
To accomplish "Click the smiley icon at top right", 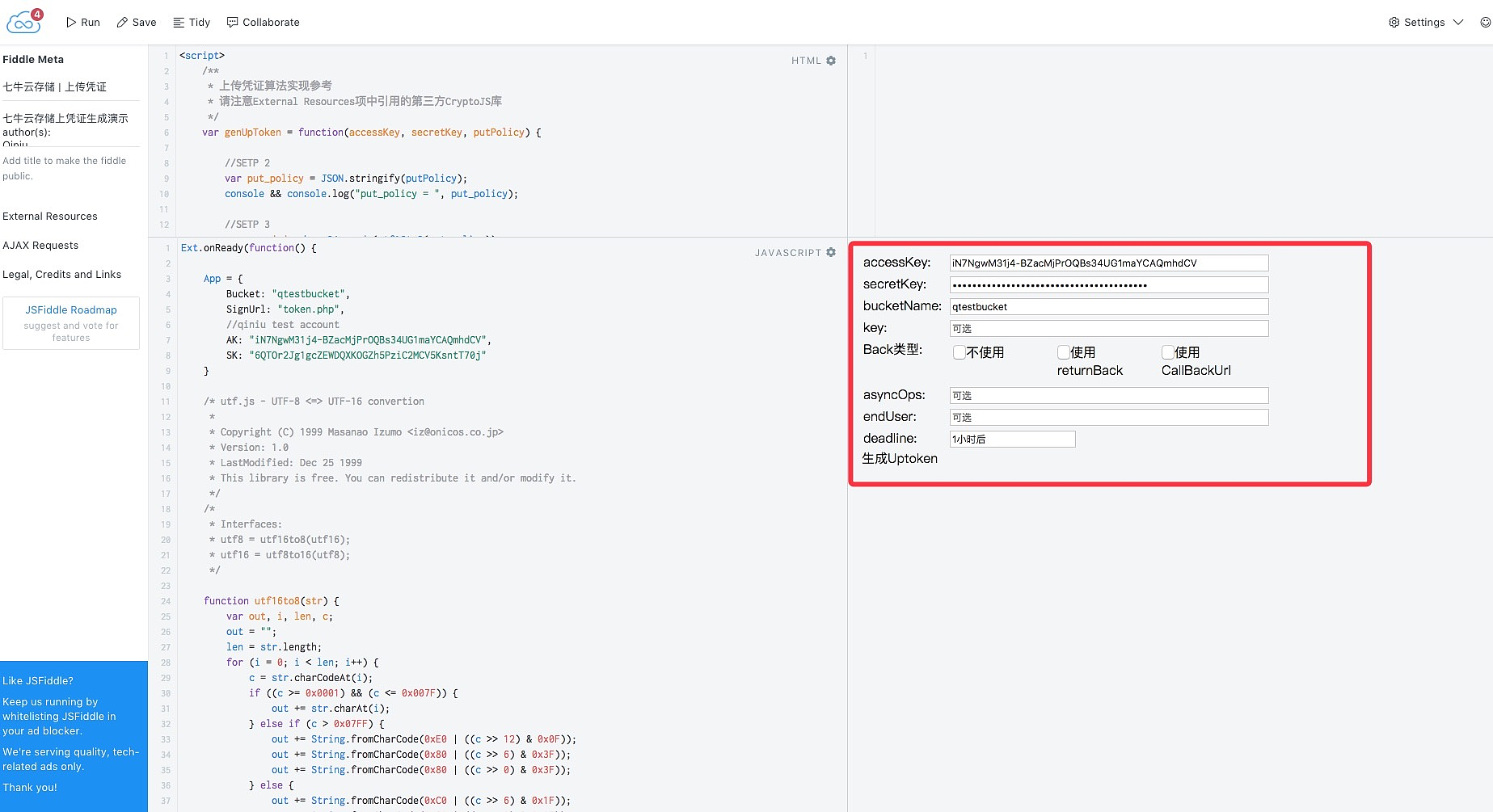I will (x=1485, y=23).
